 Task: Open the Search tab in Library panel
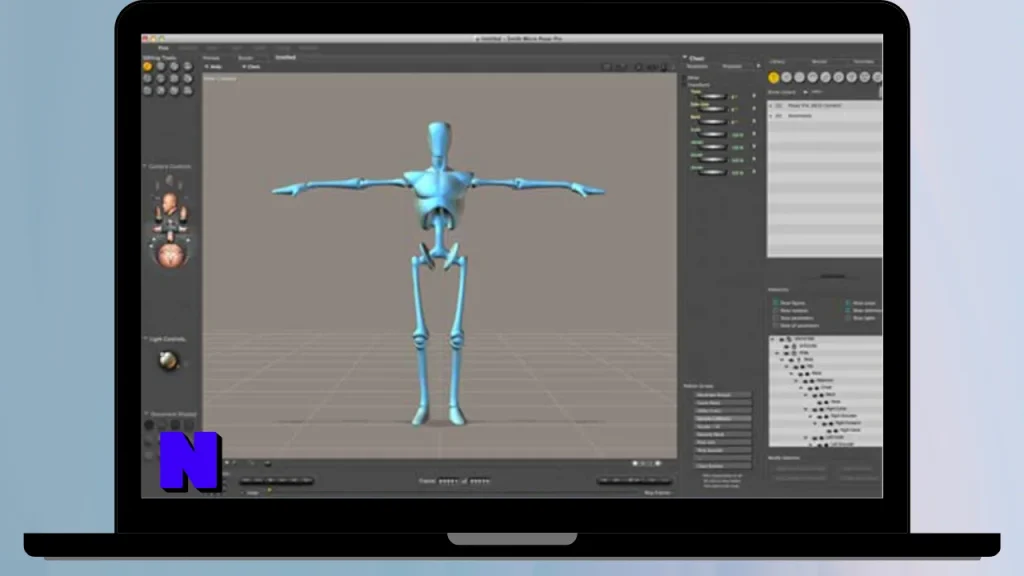(820, 61)
